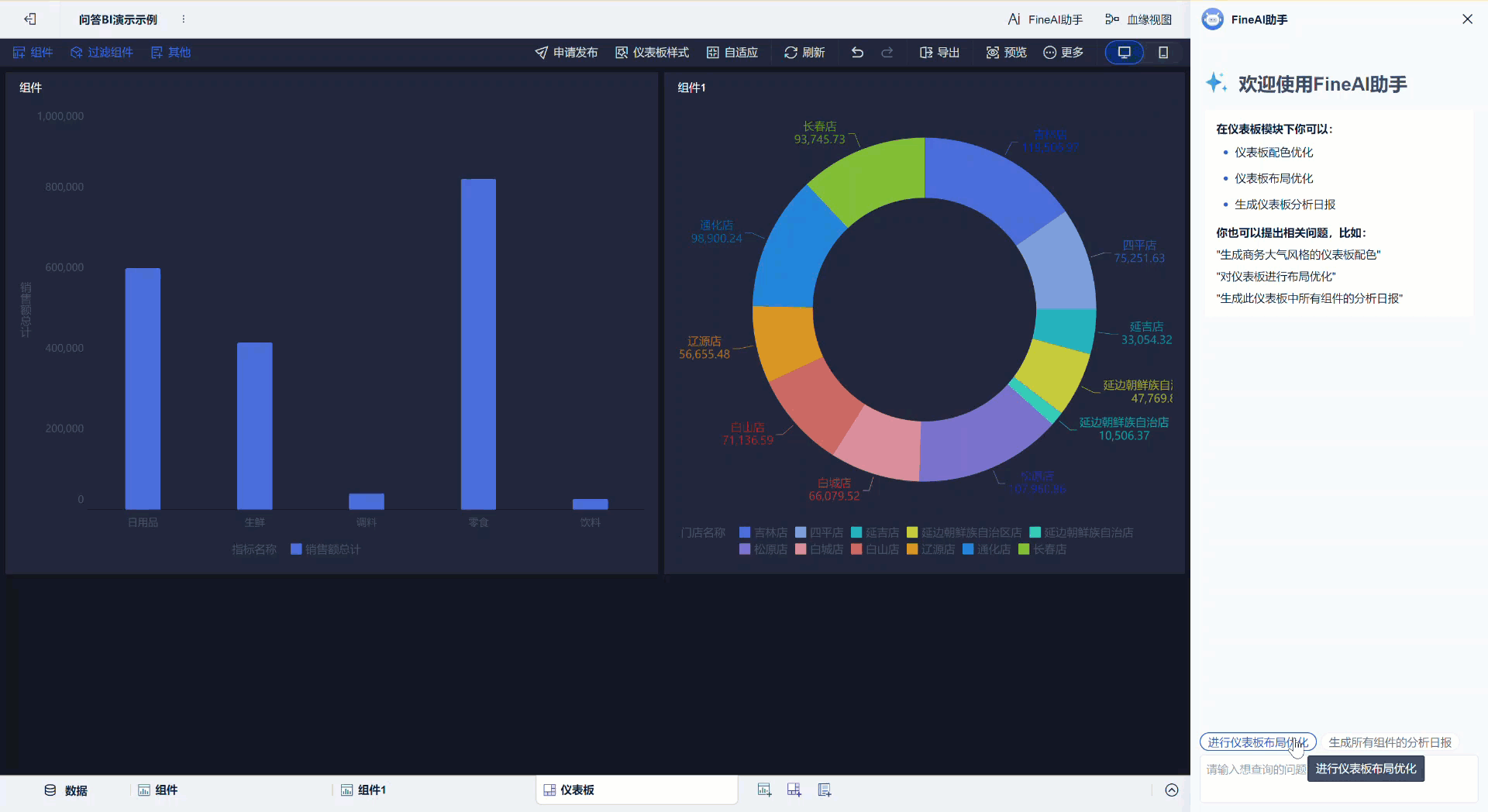Toggle the 延吉店 legend swatch
The image size is (1488, 812).
(856, 532)
